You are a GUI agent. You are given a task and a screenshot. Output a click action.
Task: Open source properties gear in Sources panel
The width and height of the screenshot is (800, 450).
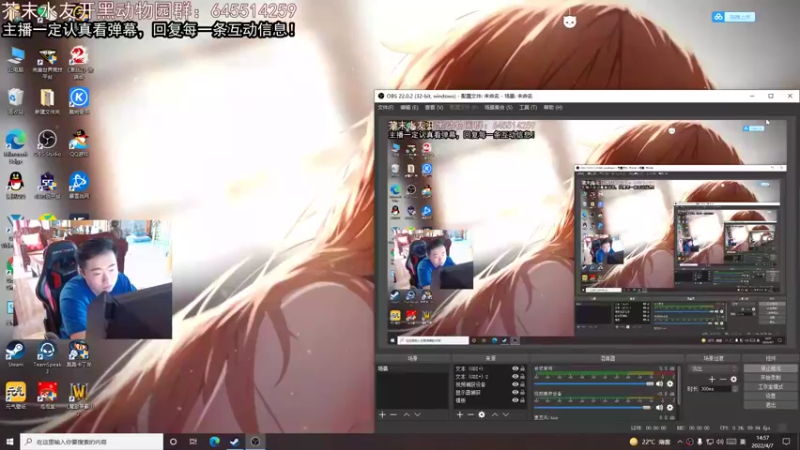click(x=482, y=415)
